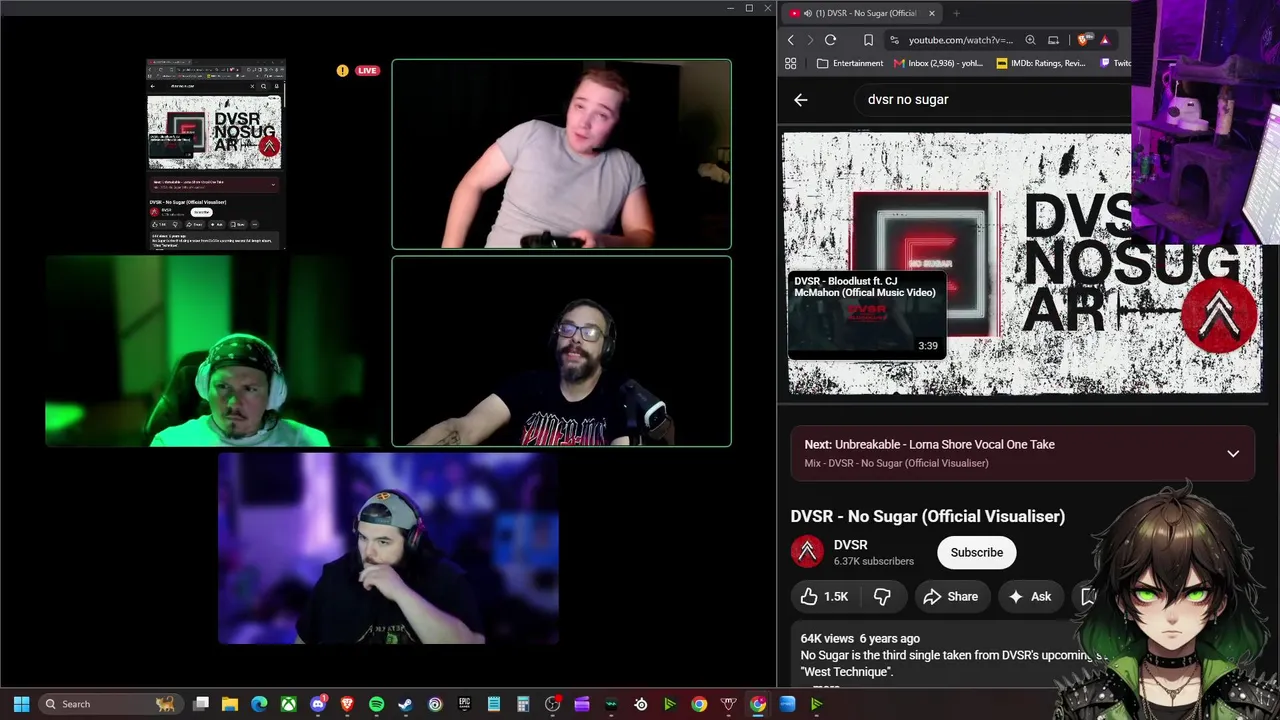Launch Microsoft Edge from the taskbar
Screen dimensions: 1280x720
259,704
